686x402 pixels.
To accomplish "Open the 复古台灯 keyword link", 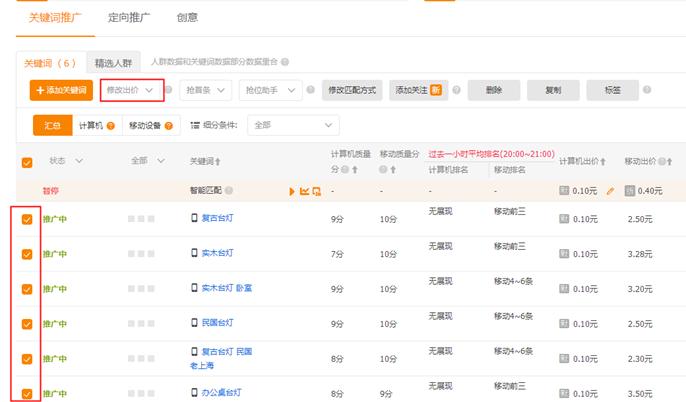I will click(x=217, y=218).
